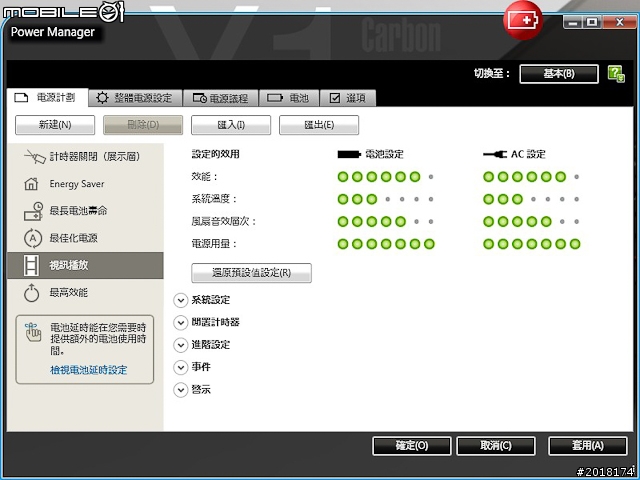Image resolution: width=640 pixels, height=480 pixels.
Task: Click the AC plug icon next to AC 設定
Action: coord(495,154)
